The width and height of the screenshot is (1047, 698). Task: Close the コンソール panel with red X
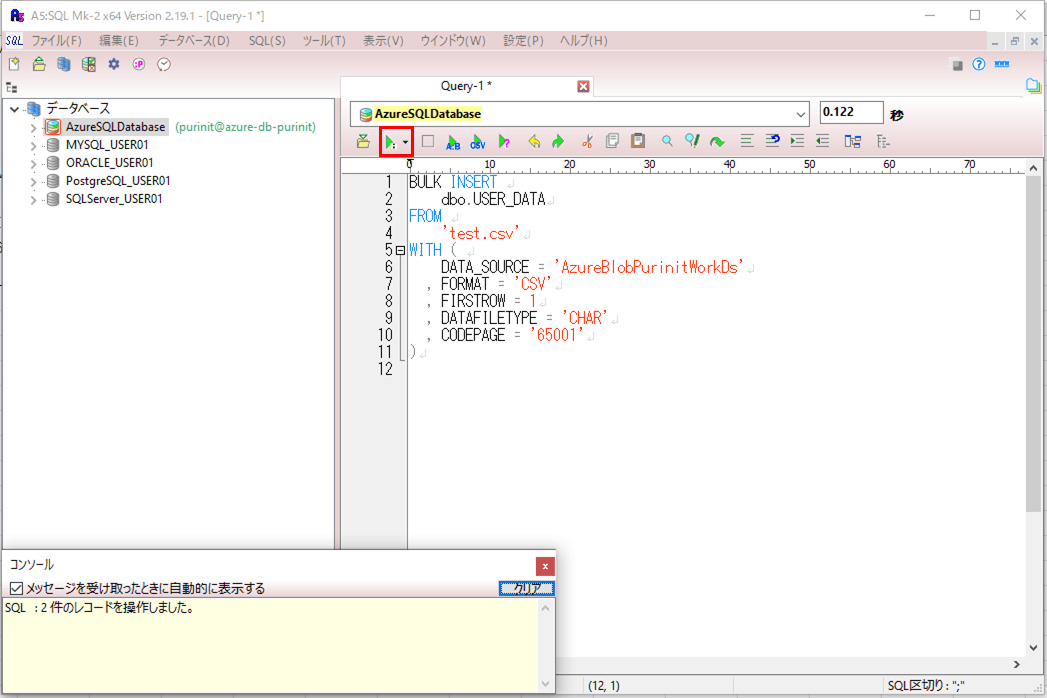(x=545, y=566)
